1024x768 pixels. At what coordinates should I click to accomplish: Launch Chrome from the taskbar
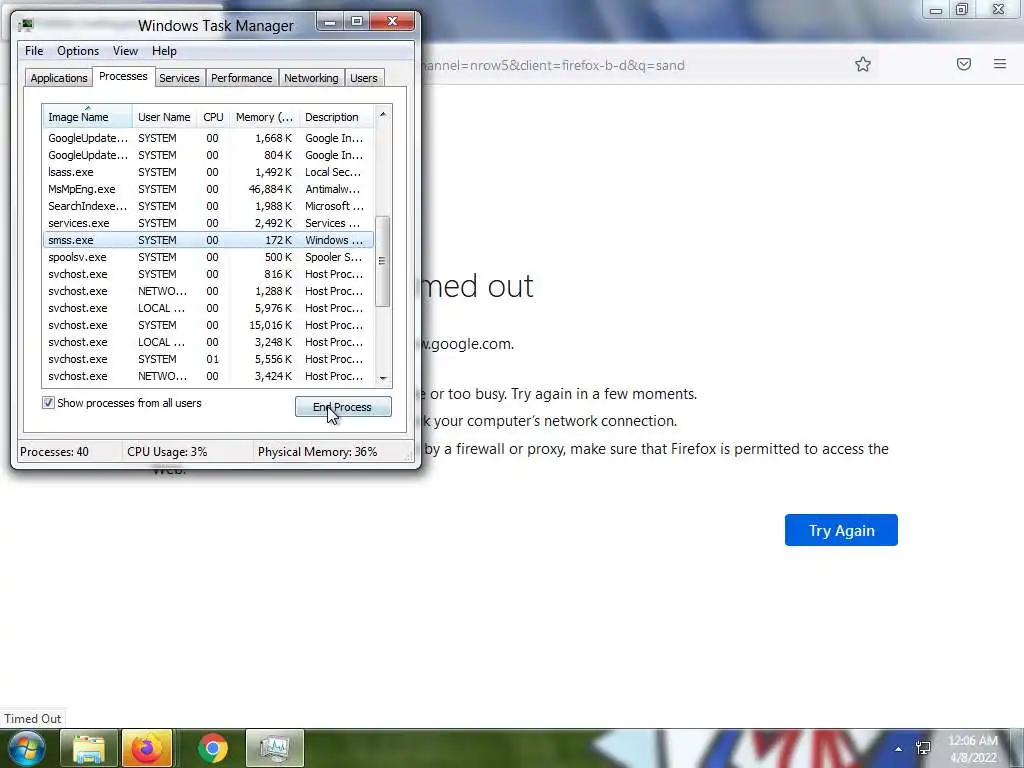pos(213,748)
